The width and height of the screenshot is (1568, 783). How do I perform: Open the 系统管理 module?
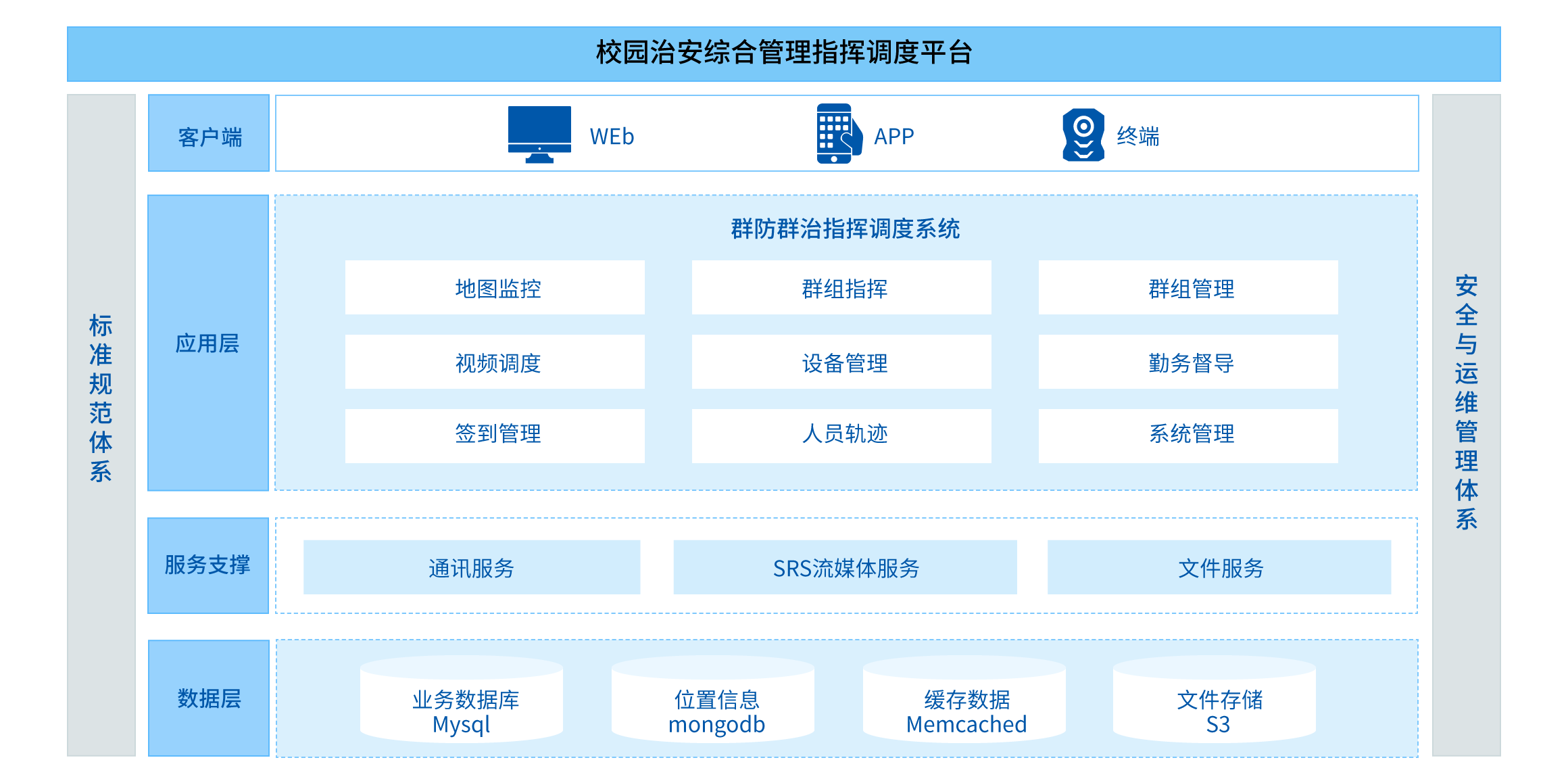(x=1188, y=436)
